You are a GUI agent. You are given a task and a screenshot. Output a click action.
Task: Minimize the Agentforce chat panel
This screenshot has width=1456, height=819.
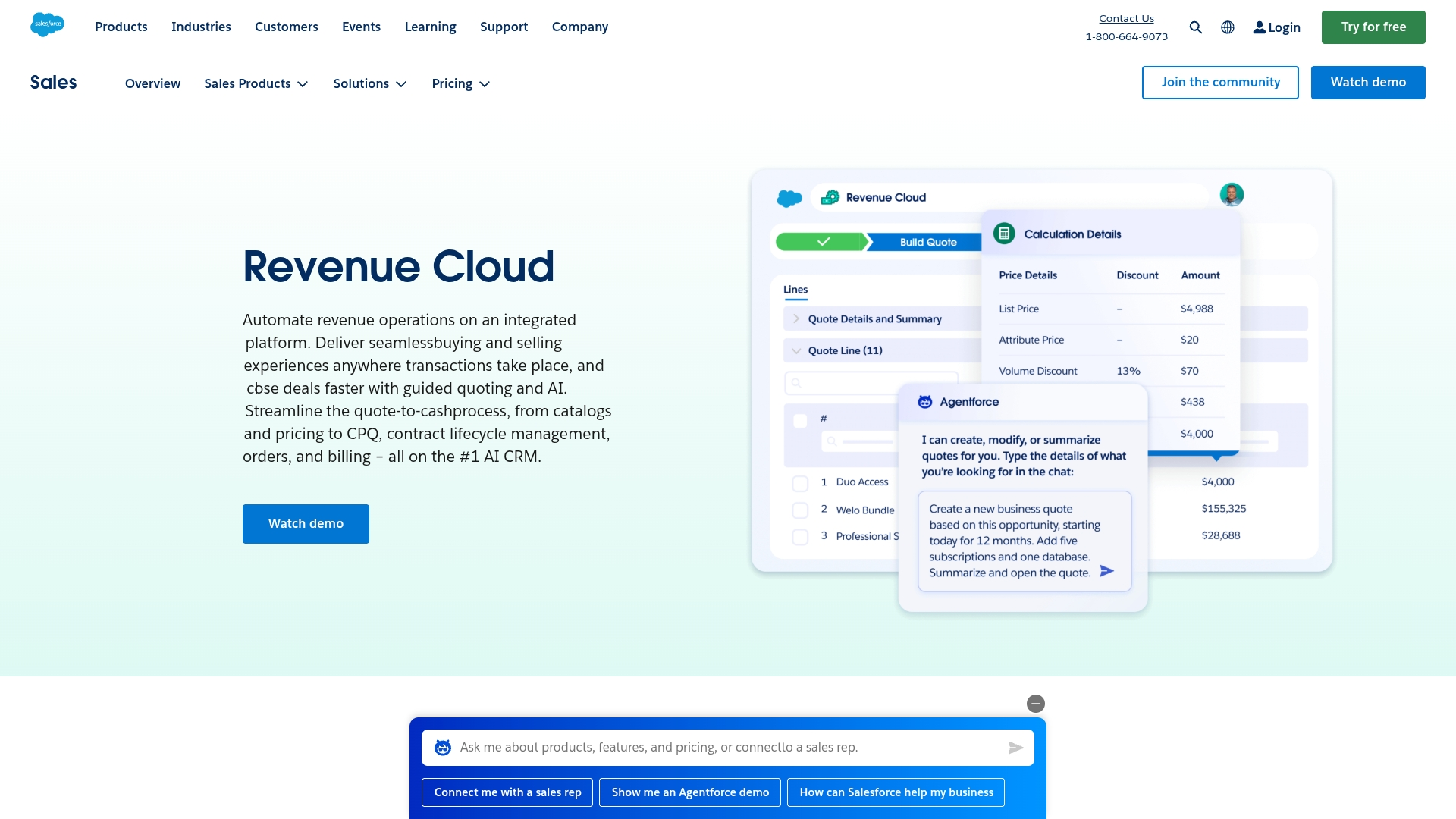(x=1036, y=704)
